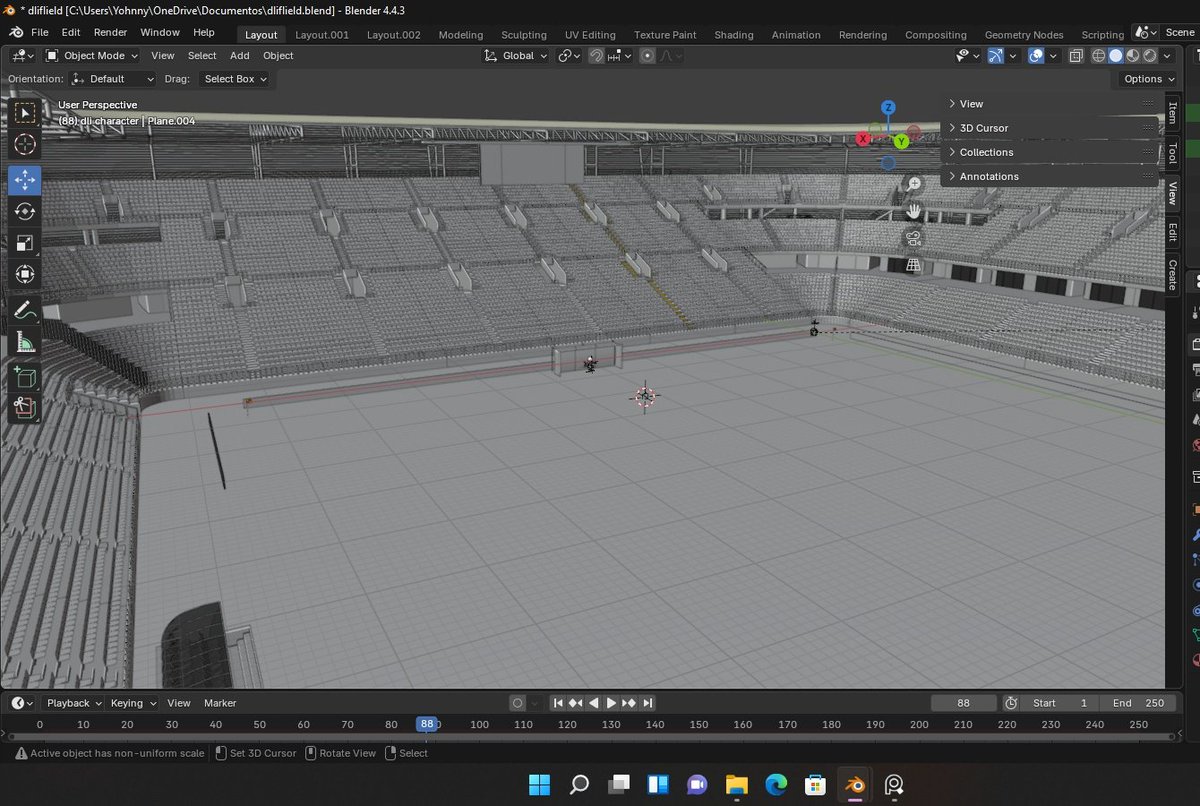Open the Add menu in viewport header
This screenshot has width=1200, height=806.
point(240,56)
